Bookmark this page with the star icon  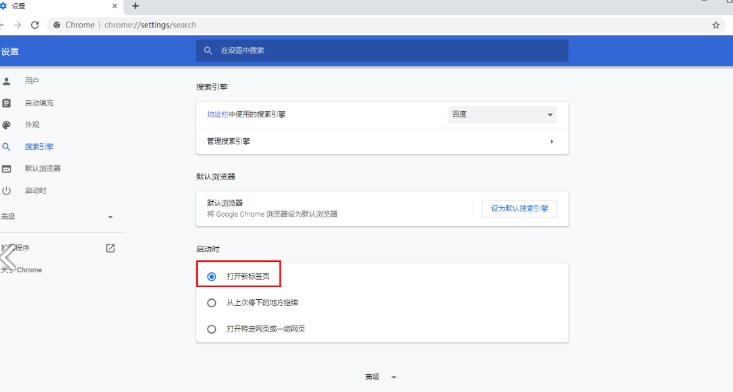[716, 25]
